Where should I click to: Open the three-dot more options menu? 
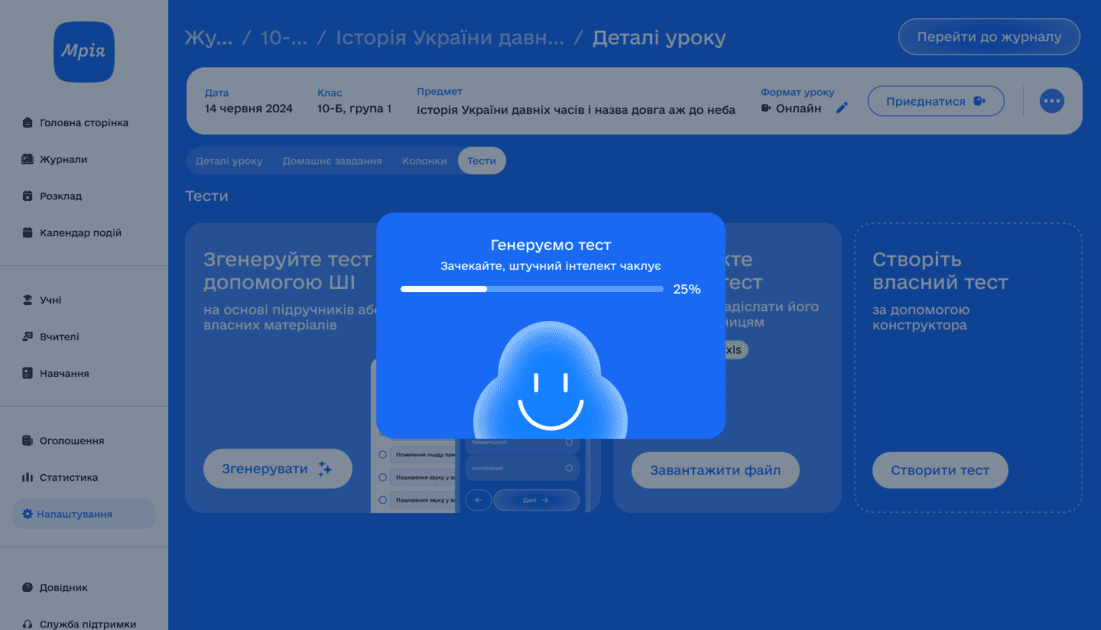pyautogui.click(x=1051, y=101)
